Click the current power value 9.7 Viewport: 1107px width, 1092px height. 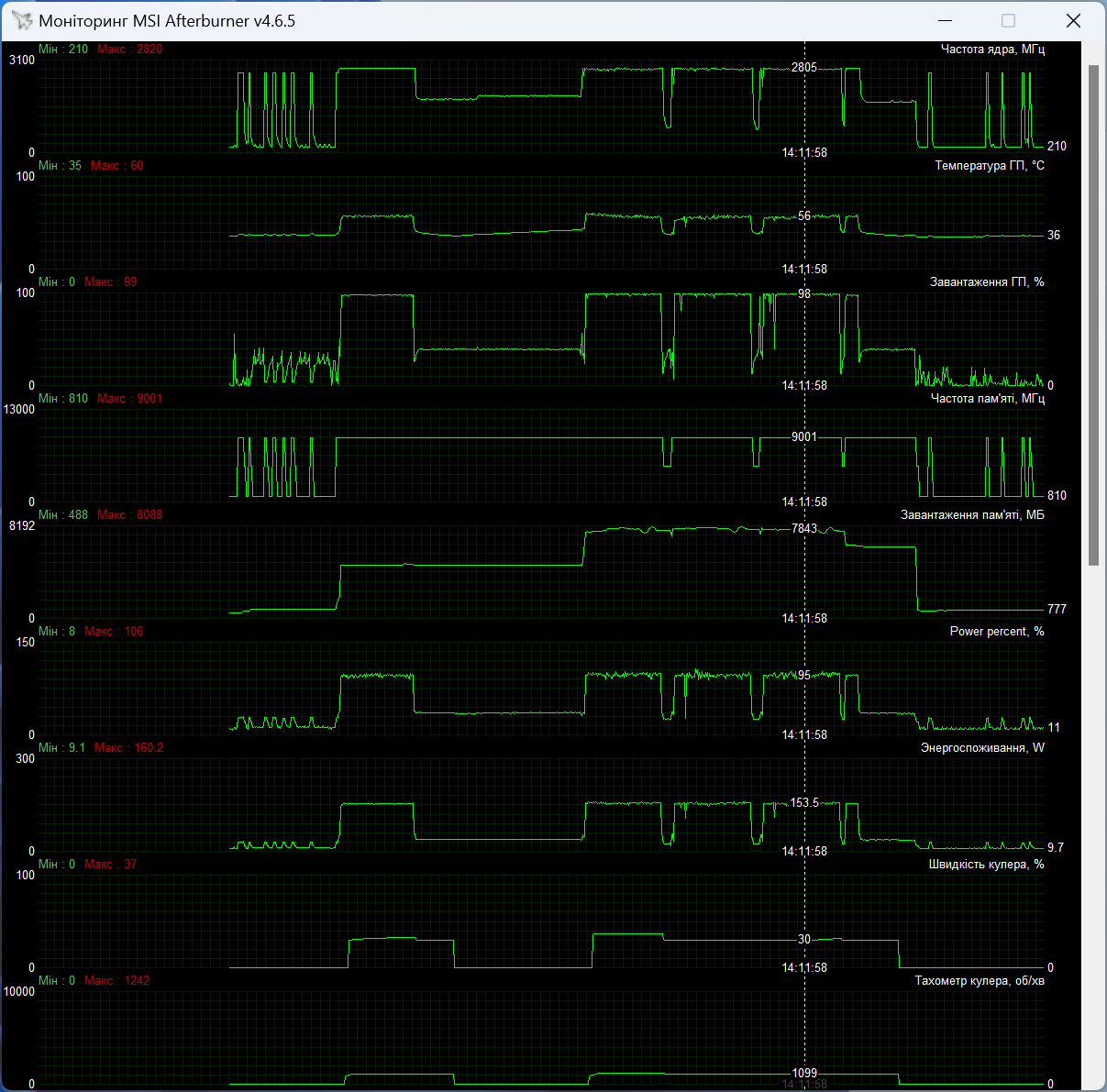coord(1056,847)
